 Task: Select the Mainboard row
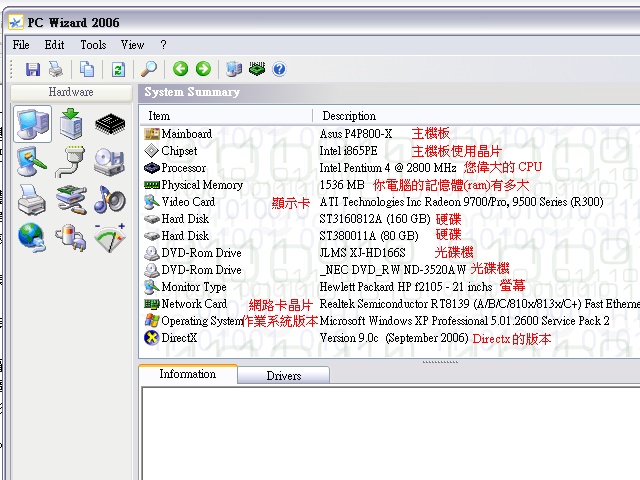coord(390,133)
